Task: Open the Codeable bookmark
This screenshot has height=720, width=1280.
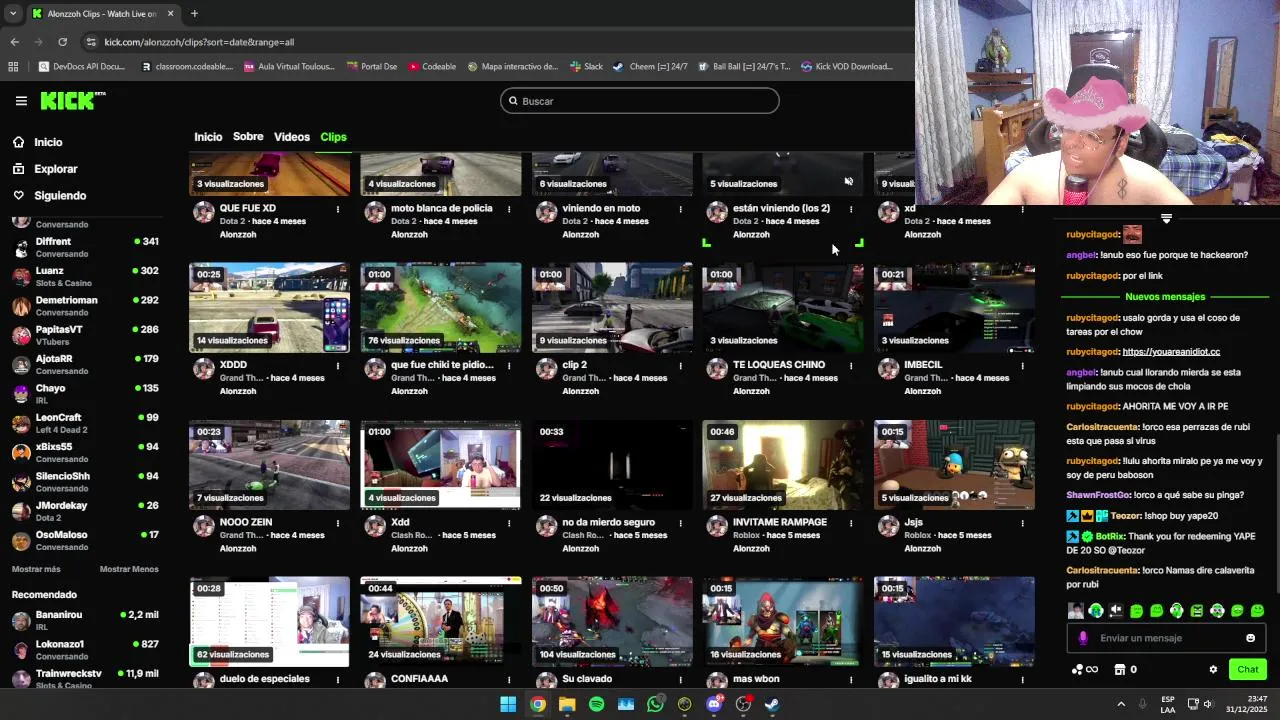Action: pyautogui.click(x=431, y=67)
